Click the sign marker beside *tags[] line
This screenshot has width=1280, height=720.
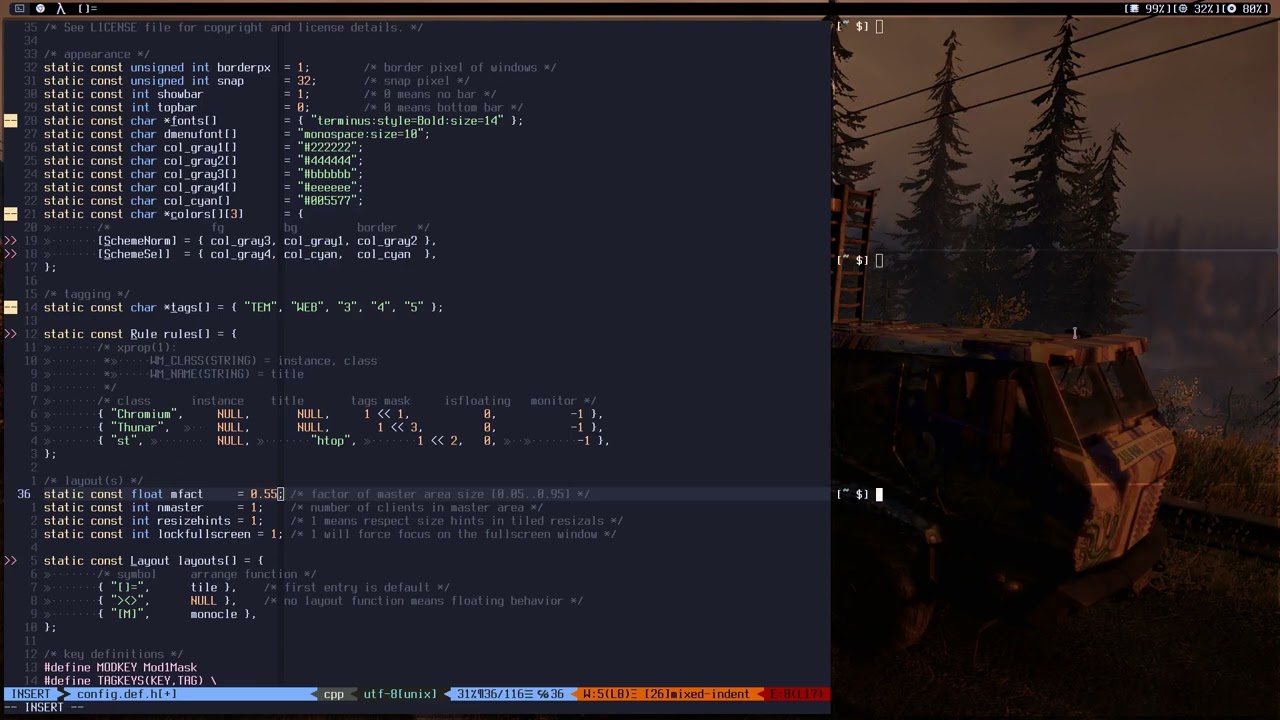[x=10, y=307]
